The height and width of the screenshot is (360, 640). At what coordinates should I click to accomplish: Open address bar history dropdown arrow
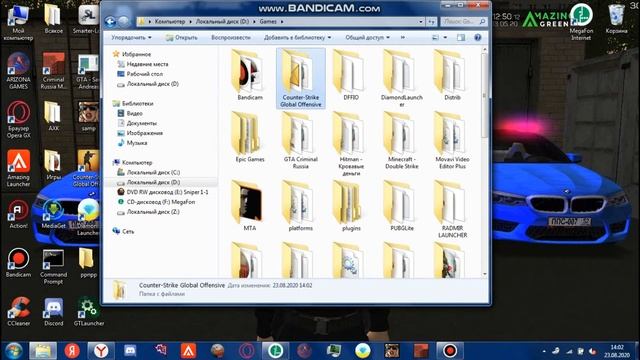coord(421,22)
